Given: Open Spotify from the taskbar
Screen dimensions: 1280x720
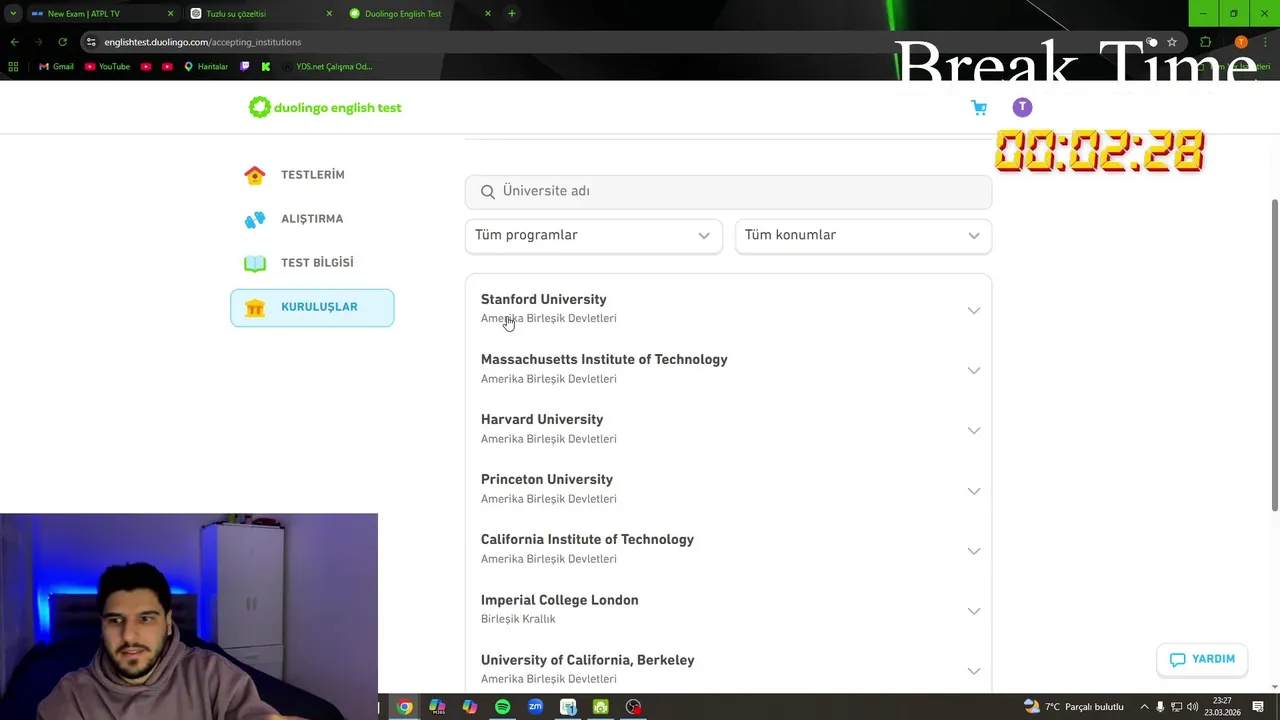Looking at the screenshot, I should [x=503, y=707].
